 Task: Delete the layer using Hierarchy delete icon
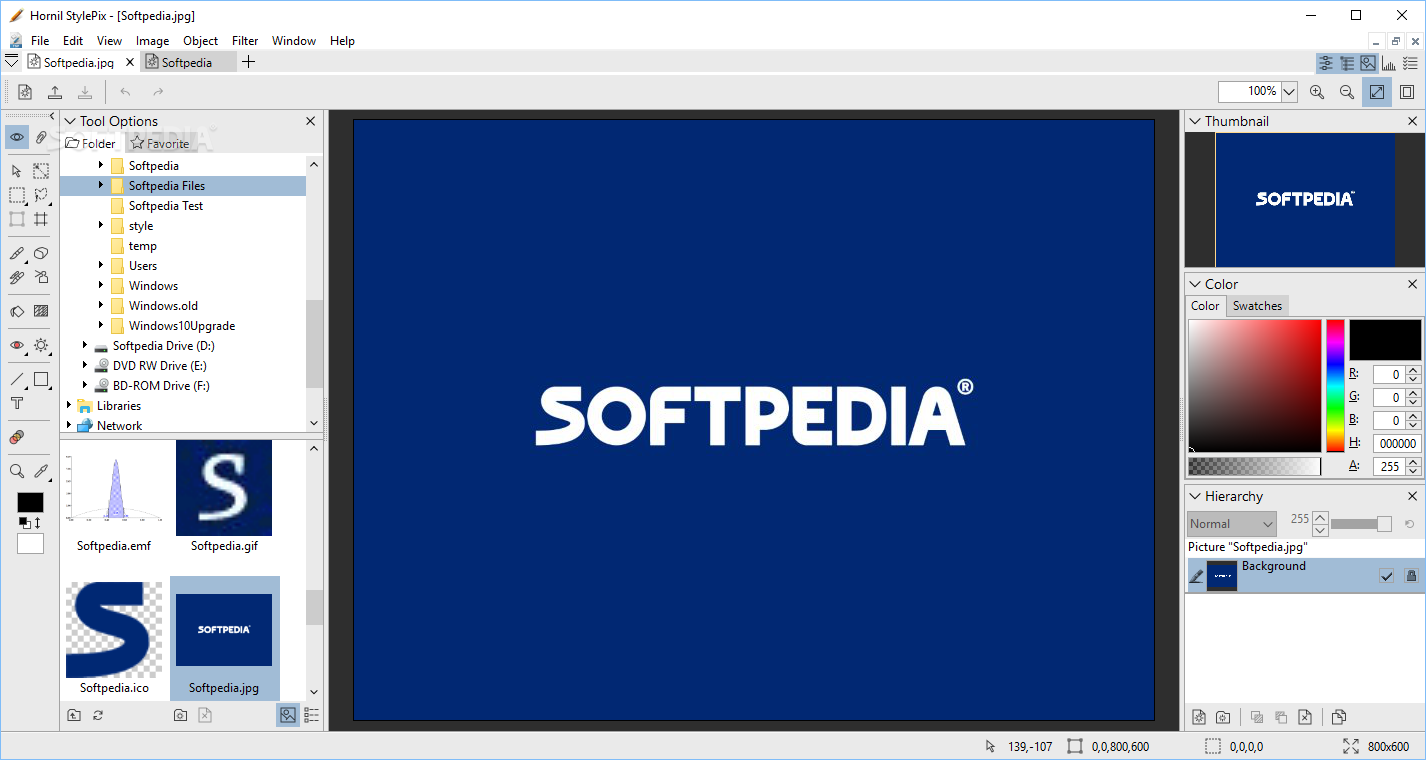(x=1305, y=717)
